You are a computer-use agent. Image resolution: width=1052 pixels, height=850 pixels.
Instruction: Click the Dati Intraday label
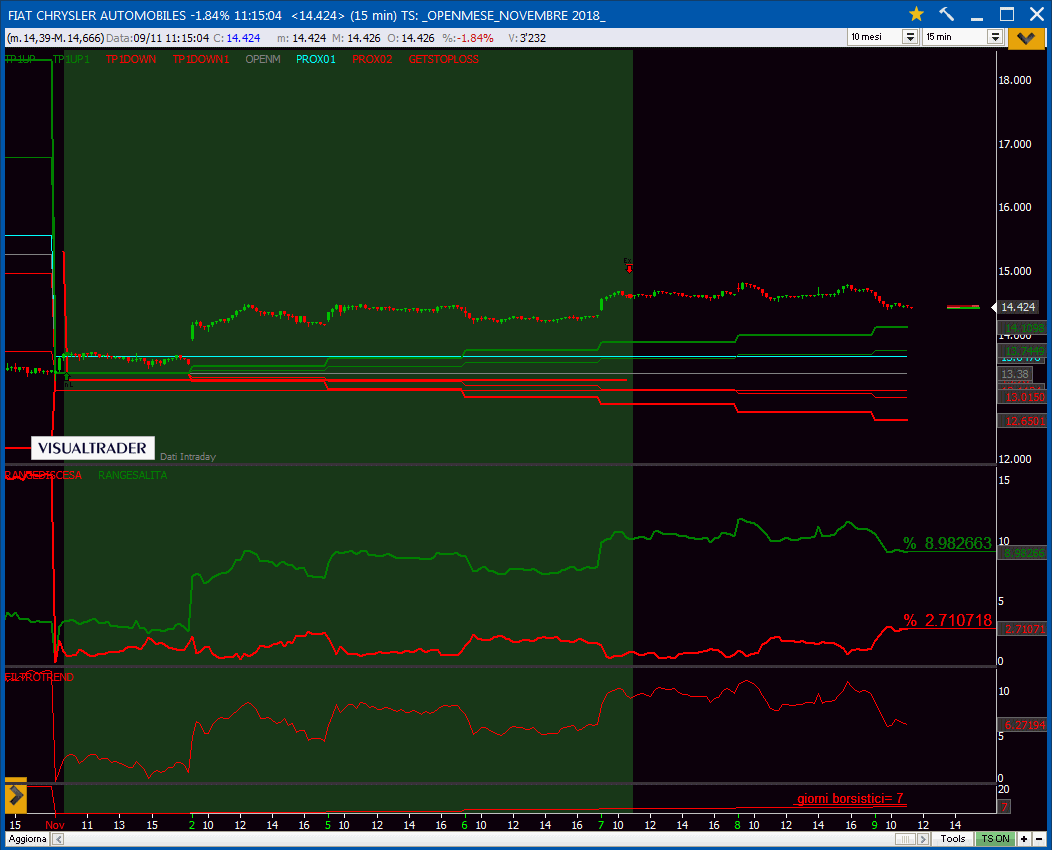click(188, 456)
